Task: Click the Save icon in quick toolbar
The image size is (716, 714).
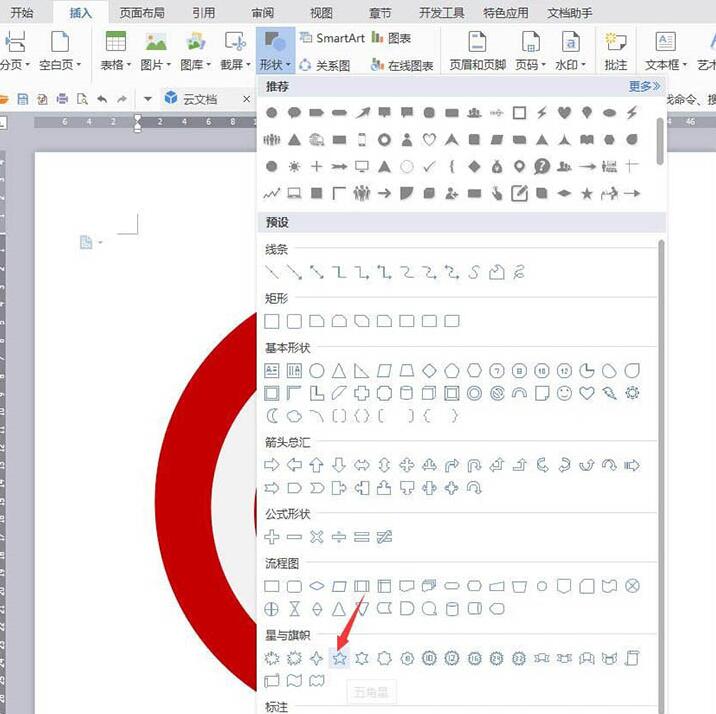Action: coord(22,99)
